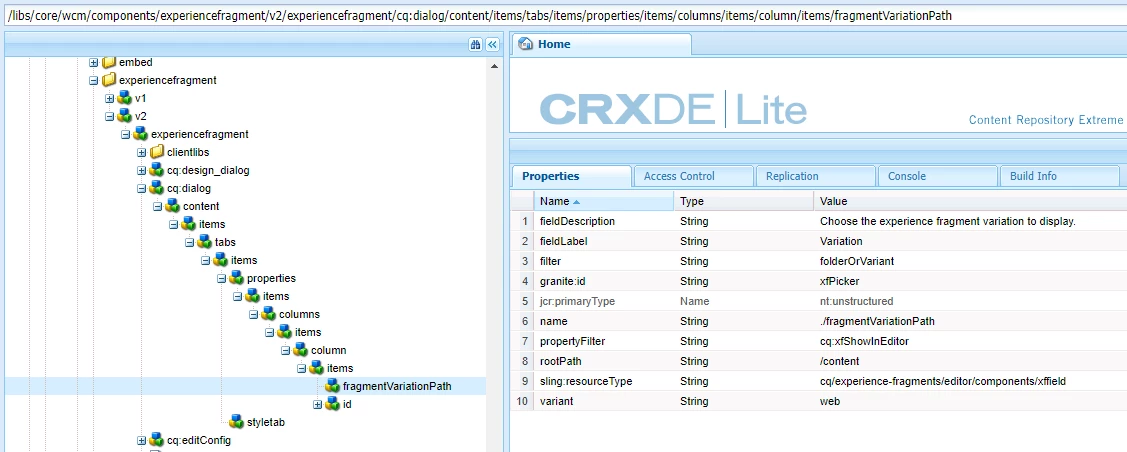Click the sling:resourceType property name
The width and height of the screenshot is (1127, 452).
(586, 382)
